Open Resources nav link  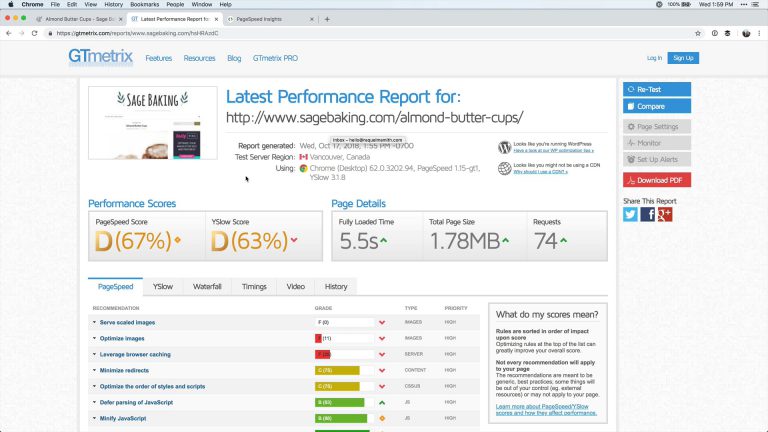199,58
